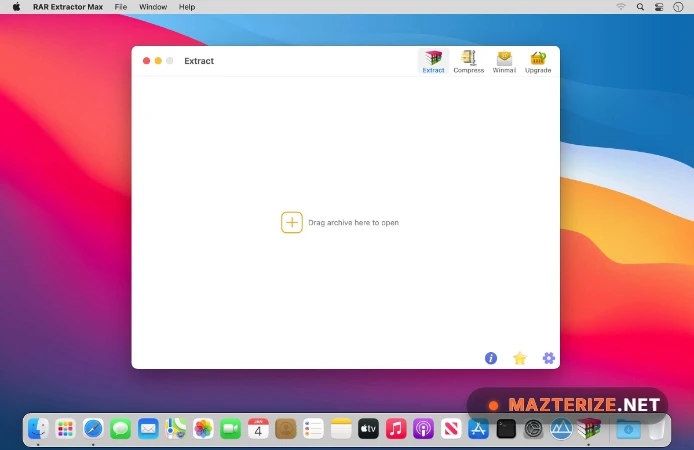The height and width of the screenshot is (450, 694).
Task: Open Mail from the Dock
Action: 148,429
